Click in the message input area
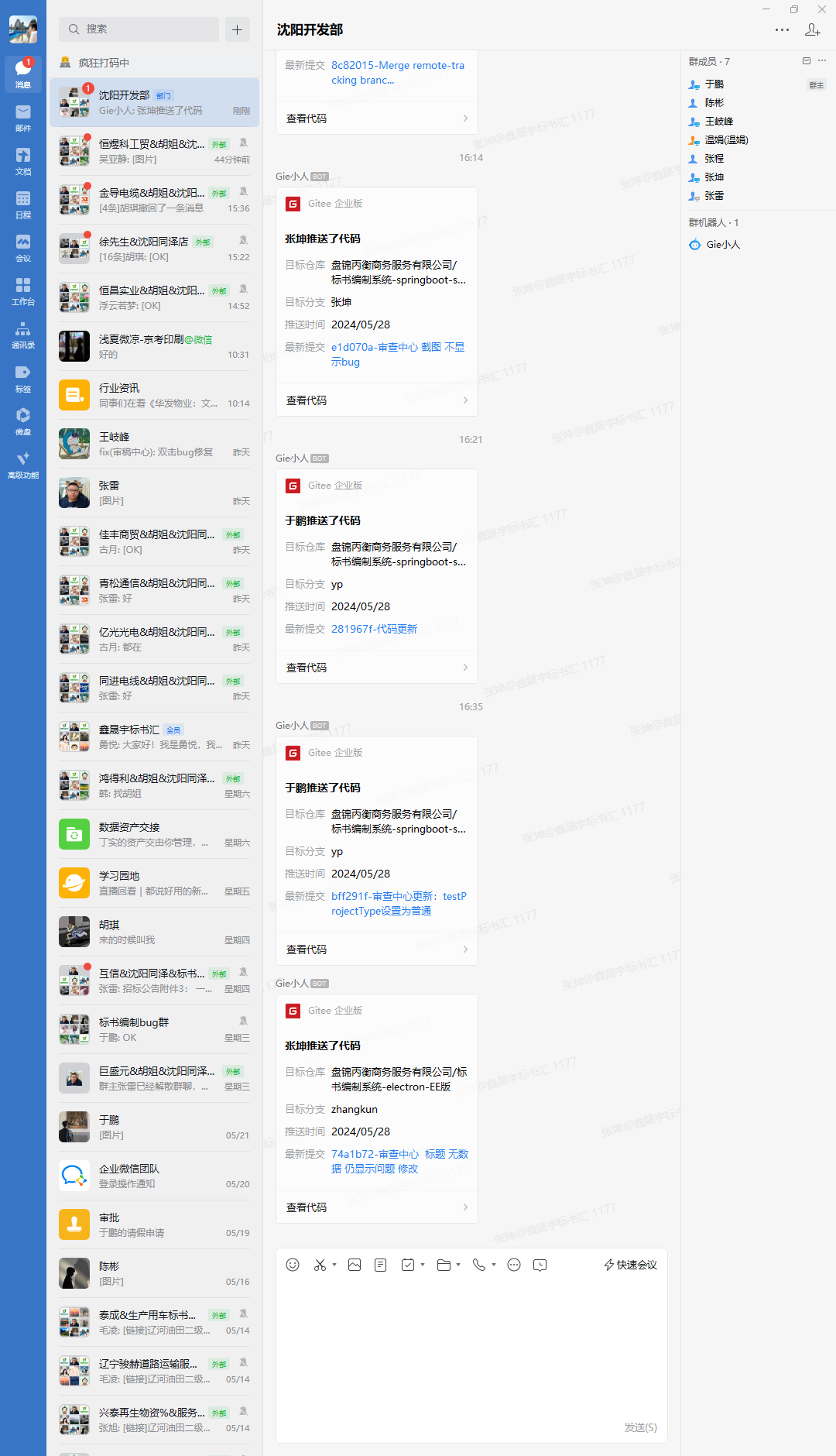This screenshot has width=836, height=1456. [471, 1348]
